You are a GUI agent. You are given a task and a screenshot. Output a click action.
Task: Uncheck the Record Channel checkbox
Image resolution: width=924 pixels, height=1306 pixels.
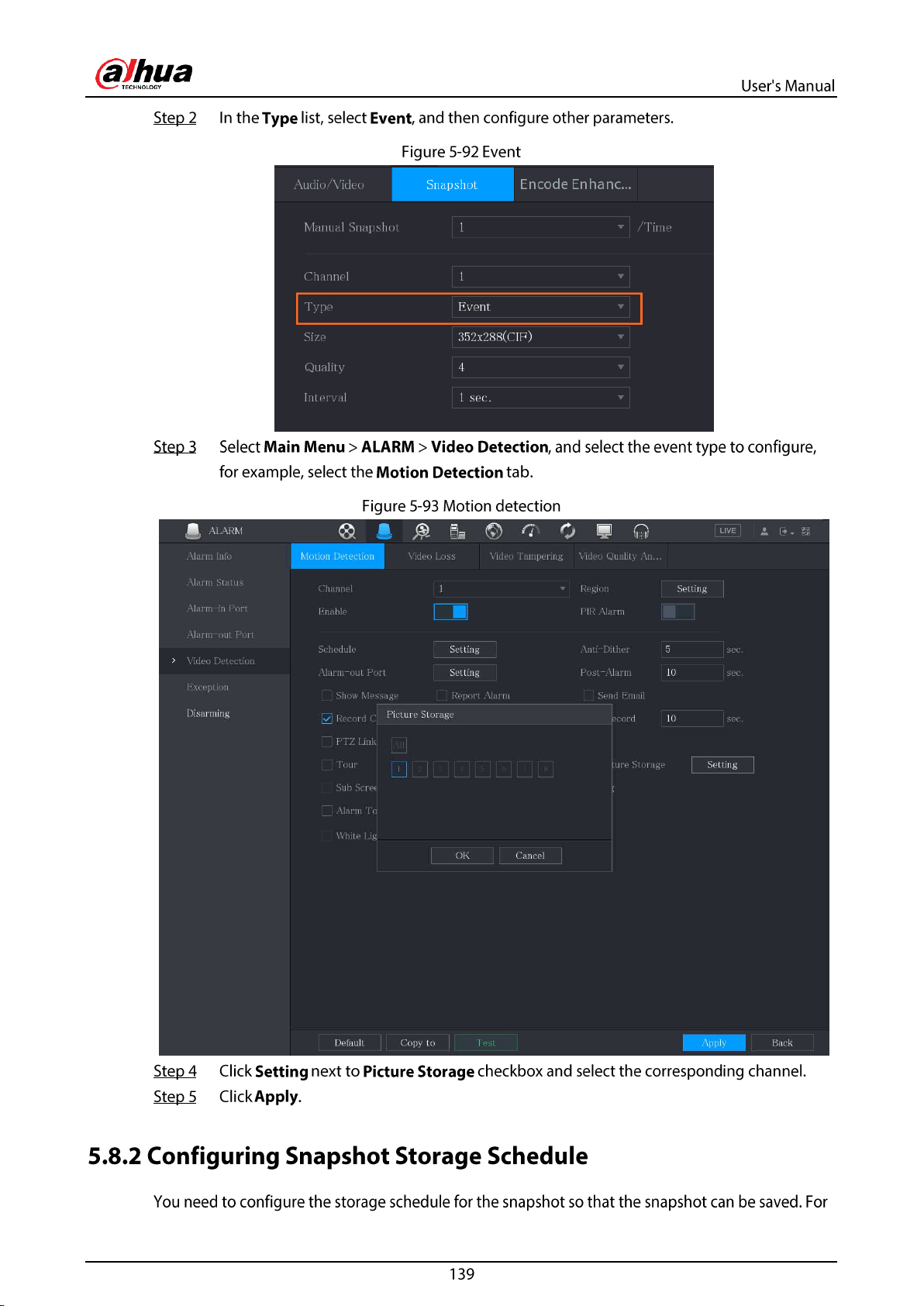[327, 718]
